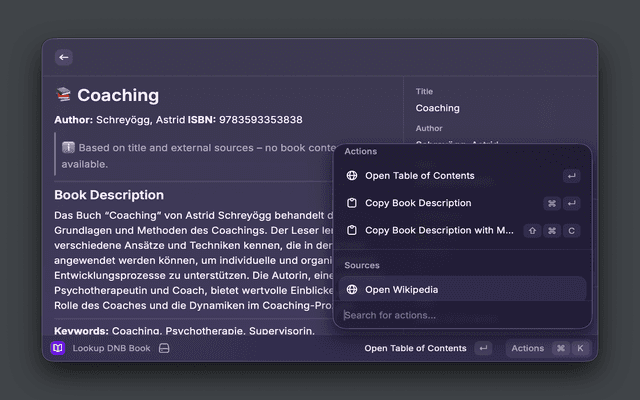Click C key badge in the third action row
This screenshot has height=400, width=640.
pyautogui.click(x=571, y=231)
